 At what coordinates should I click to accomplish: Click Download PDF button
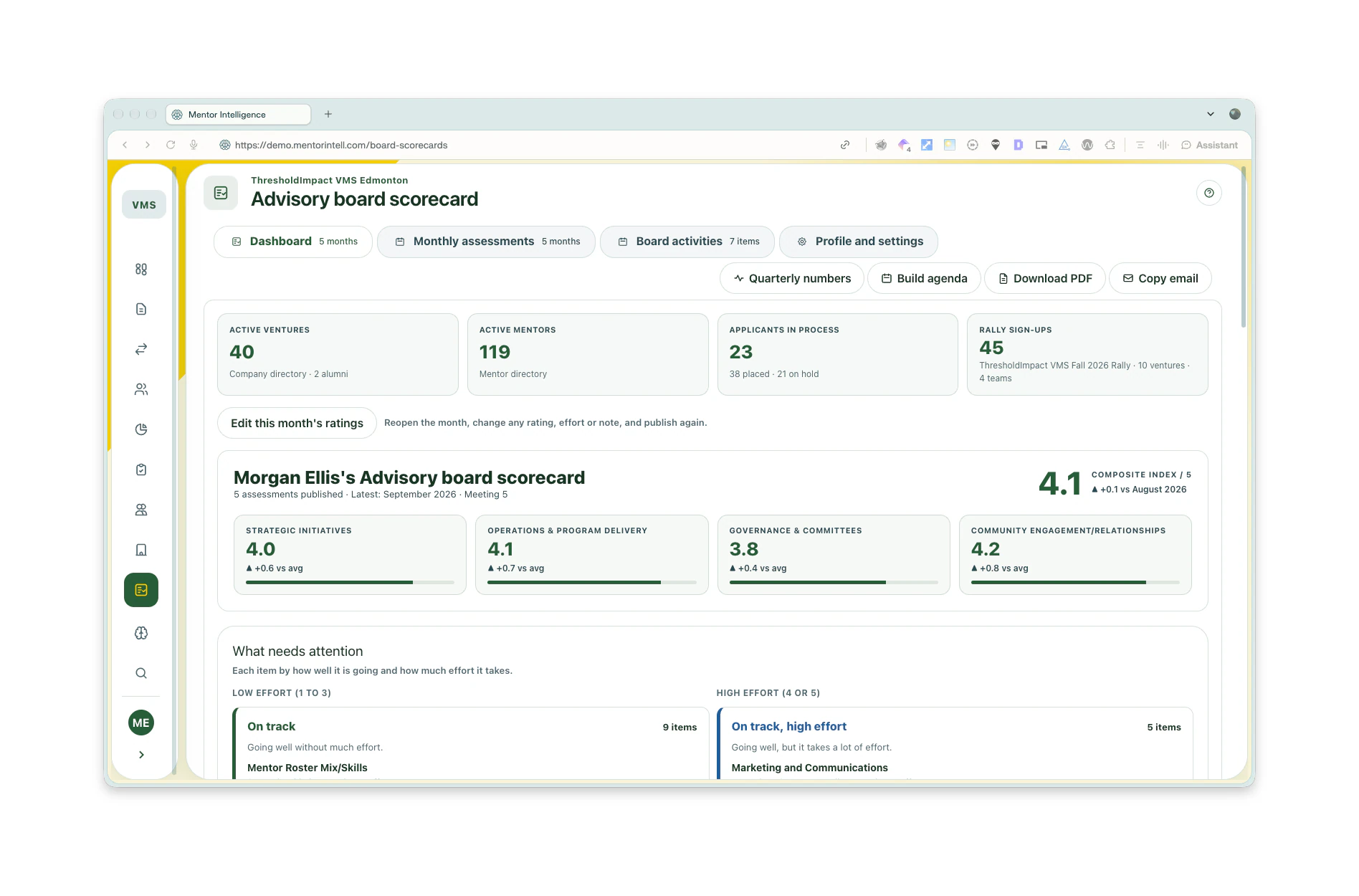coord(1045,278)
